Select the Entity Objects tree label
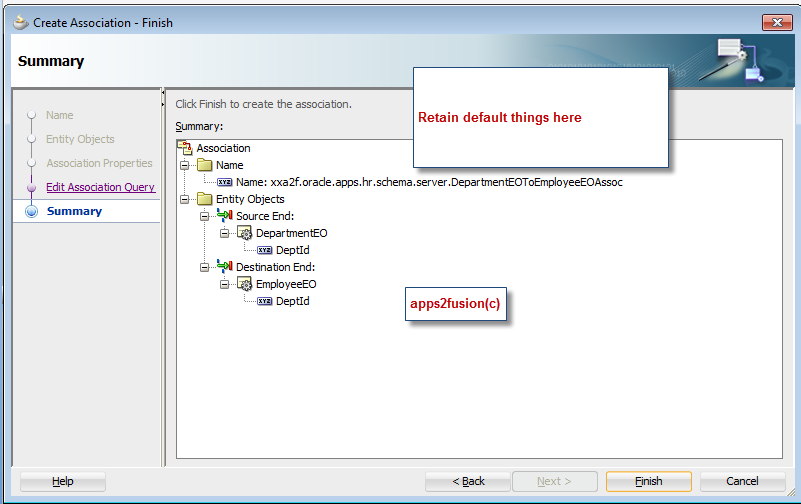The height and width of the screenshot is (504, 801). 250,199
